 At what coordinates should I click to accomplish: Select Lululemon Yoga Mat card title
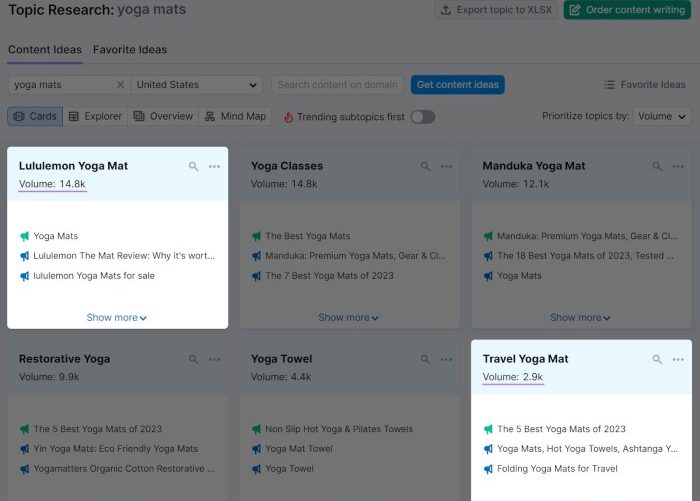coord(73,166)
